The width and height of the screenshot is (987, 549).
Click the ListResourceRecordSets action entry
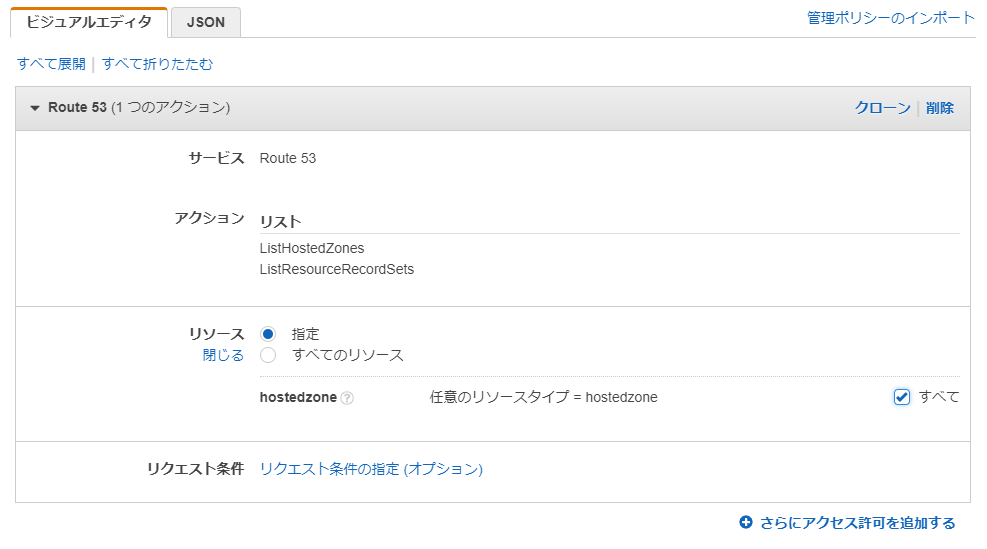337,269
